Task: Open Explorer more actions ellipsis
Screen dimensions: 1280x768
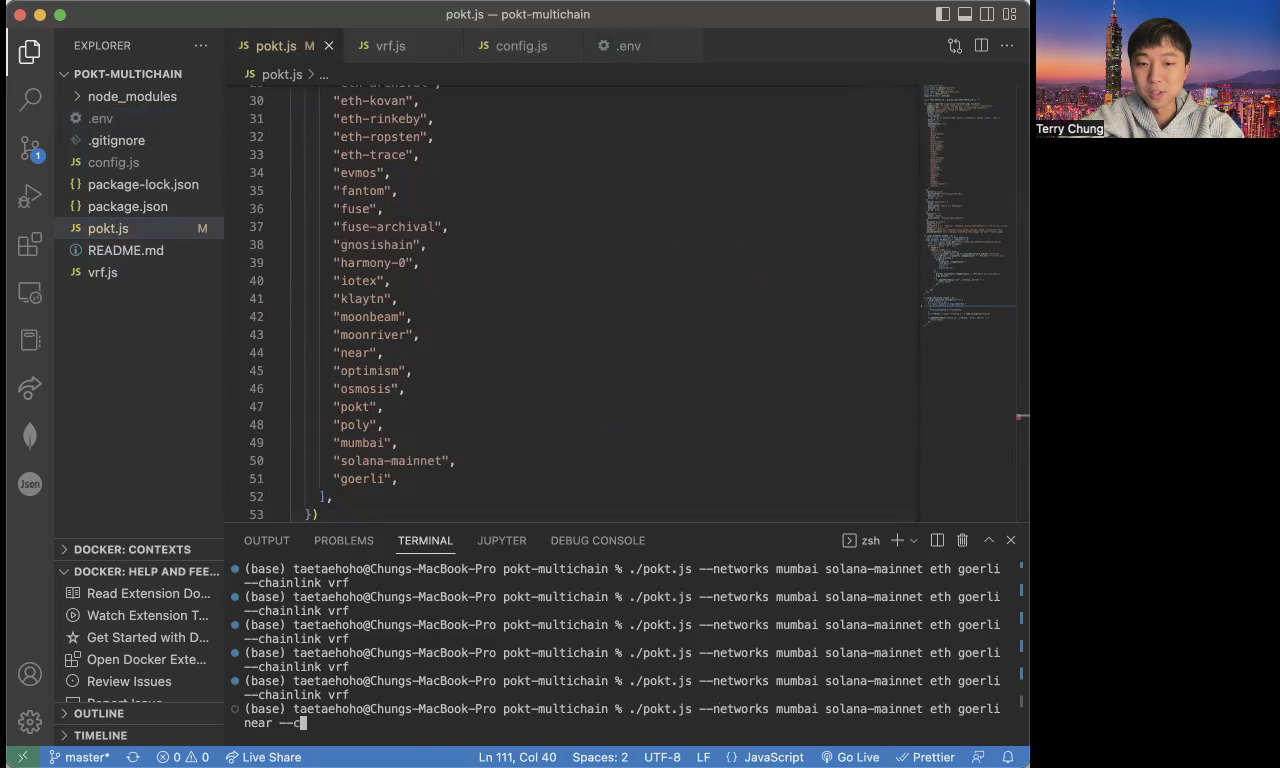Action: click(x=201, y=45)
